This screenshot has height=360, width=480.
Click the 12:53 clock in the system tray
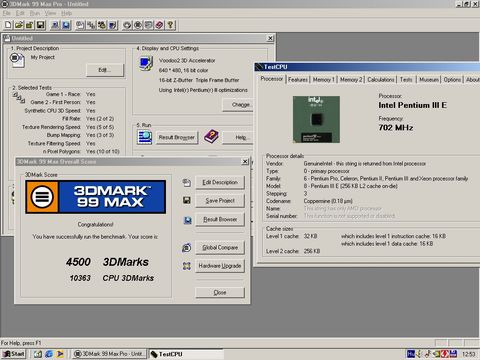[x=469, y=354]
